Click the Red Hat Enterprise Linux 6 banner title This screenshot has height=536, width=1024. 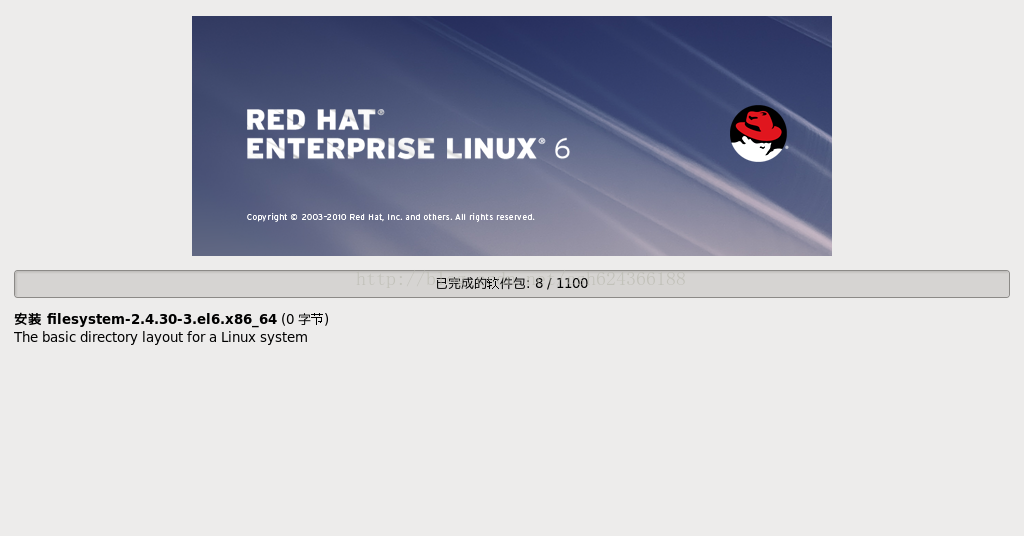(408, 134)
